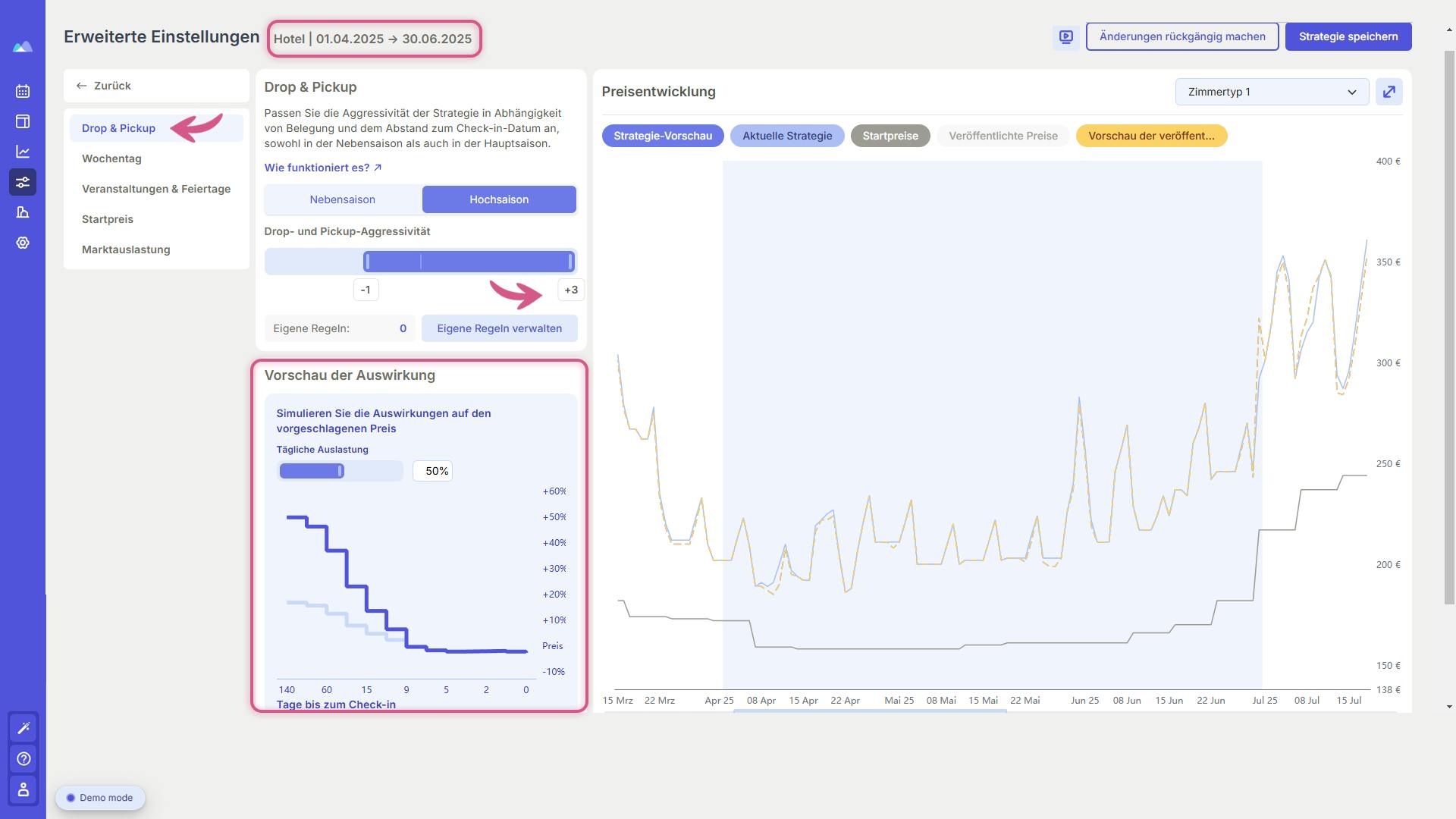Open Wochentag settings section

click(111, 158)
